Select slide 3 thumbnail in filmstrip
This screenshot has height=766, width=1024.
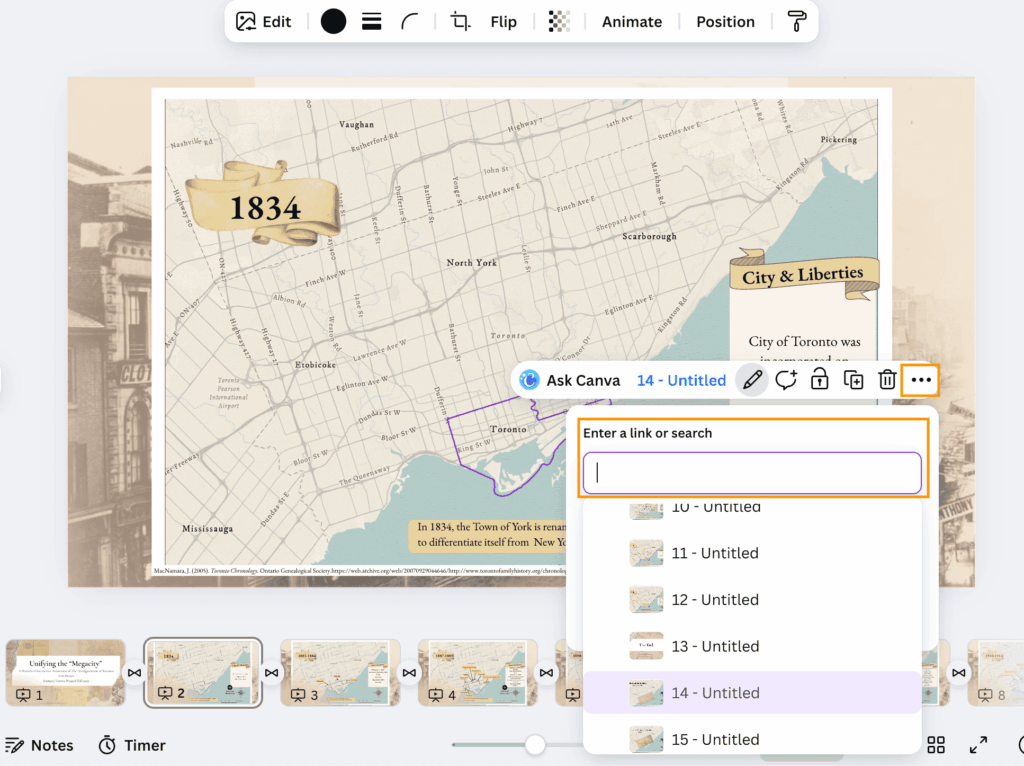click(x=340, y=665)
